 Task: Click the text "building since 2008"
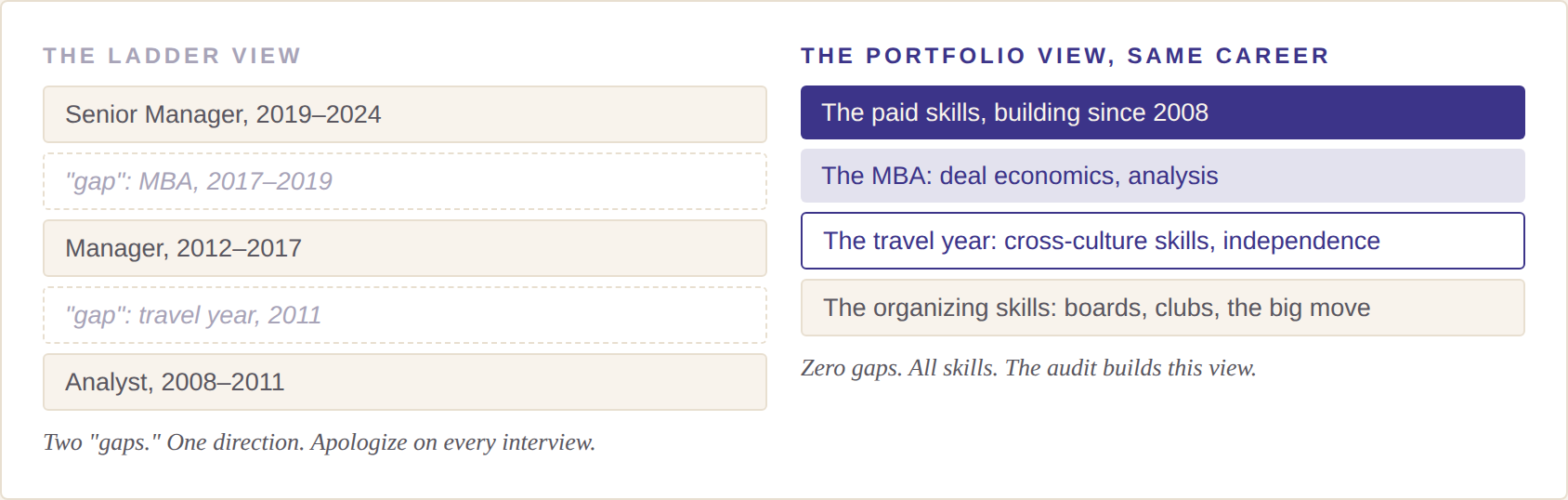(1101, 112)
